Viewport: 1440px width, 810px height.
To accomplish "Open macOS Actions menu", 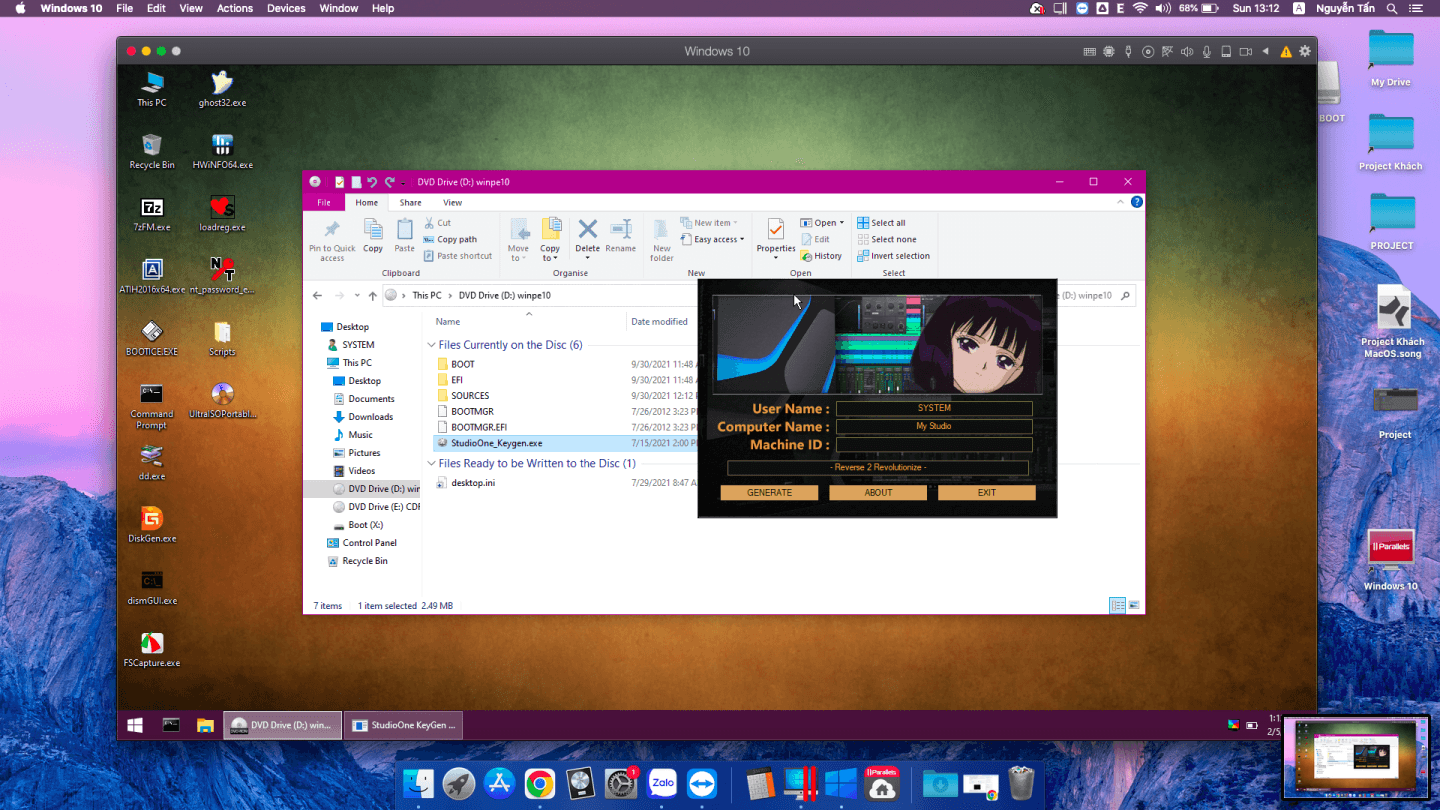I will (235, 8).
